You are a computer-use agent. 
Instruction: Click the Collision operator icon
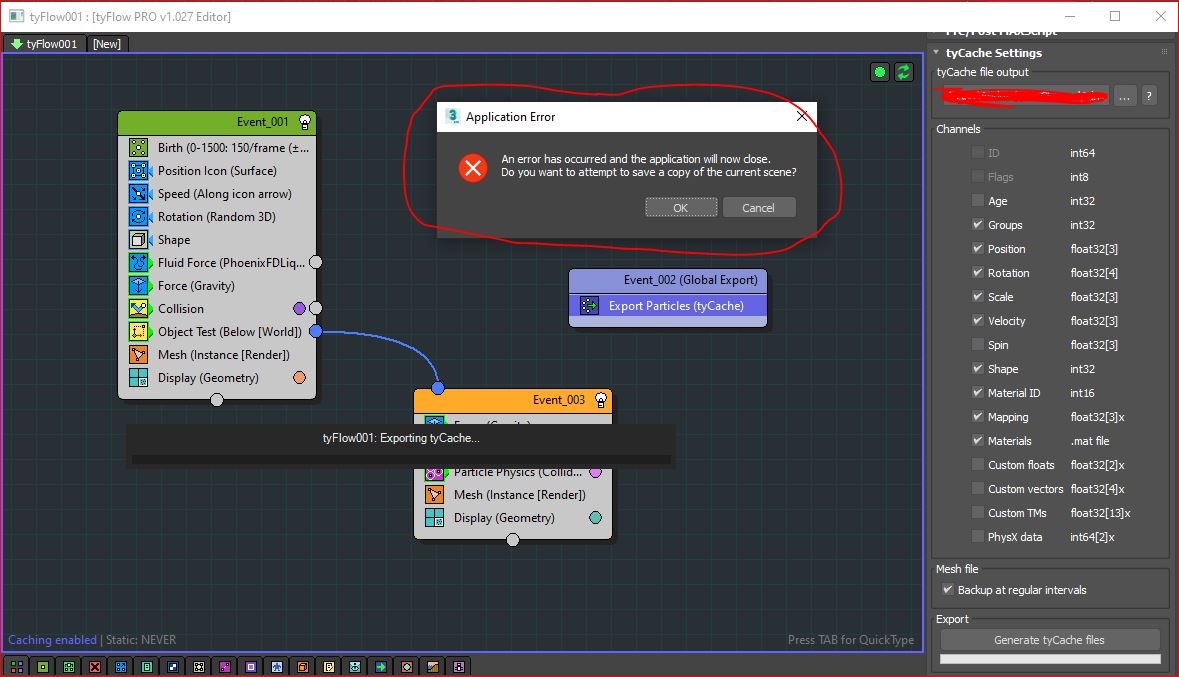click(x=139, y=309)
